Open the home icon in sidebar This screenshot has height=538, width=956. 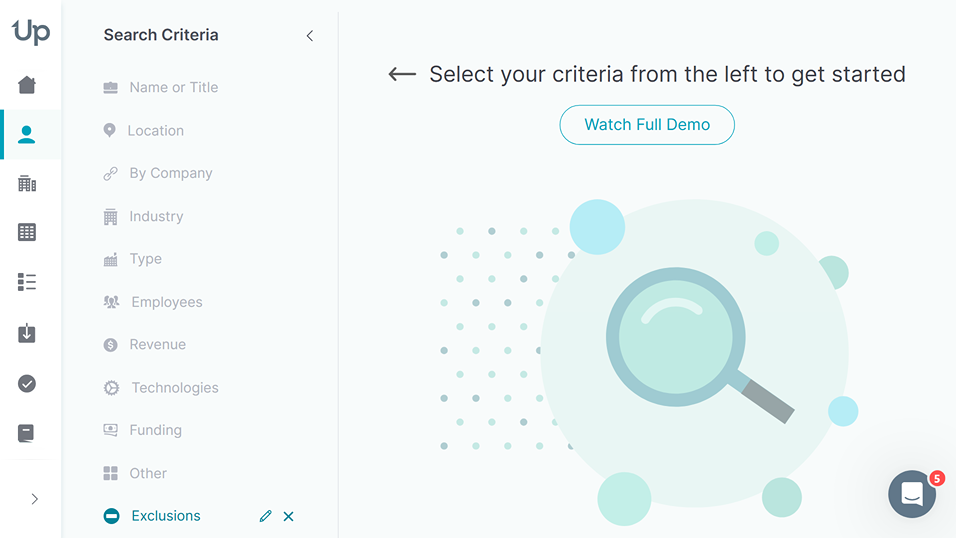pyautogui.click(x=27, y=85)
